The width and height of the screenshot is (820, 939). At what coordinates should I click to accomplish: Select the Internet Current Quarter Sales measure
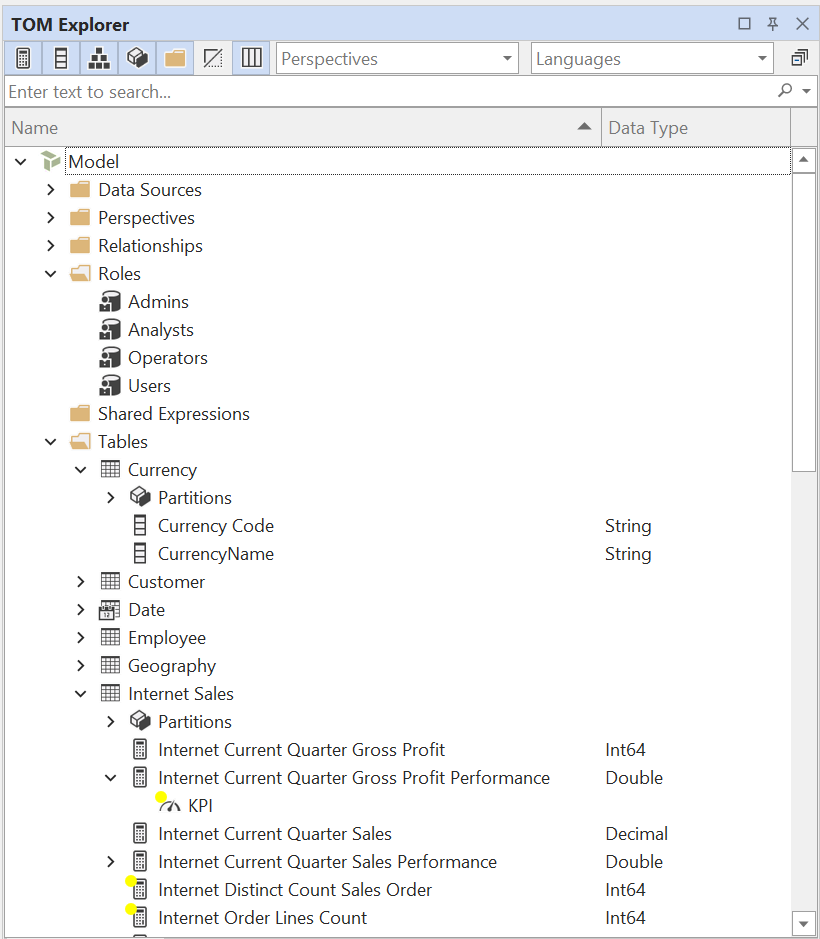pyautogui.click(x=274, y=834)
